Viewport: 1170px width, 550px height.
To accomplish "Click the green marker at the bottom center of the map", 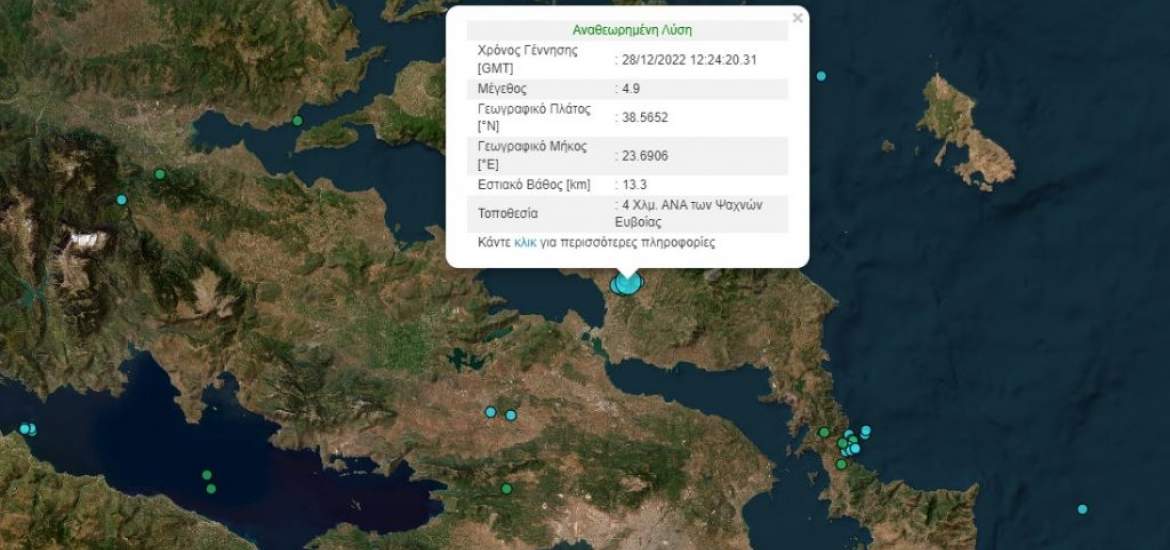I will point(506,489).
